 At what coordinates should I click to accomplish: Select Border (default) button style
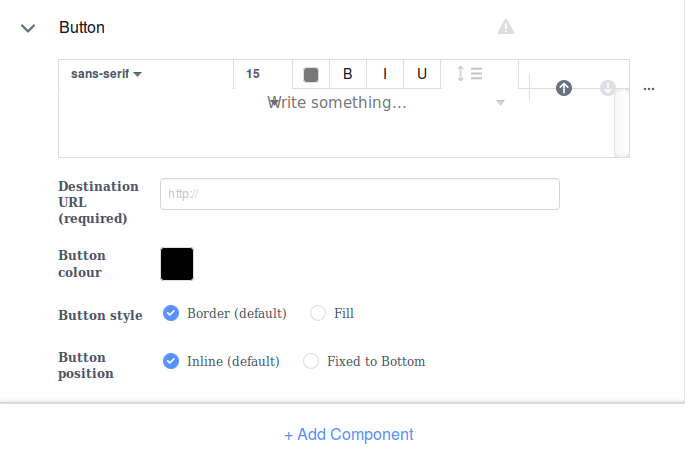coord(171,313)
